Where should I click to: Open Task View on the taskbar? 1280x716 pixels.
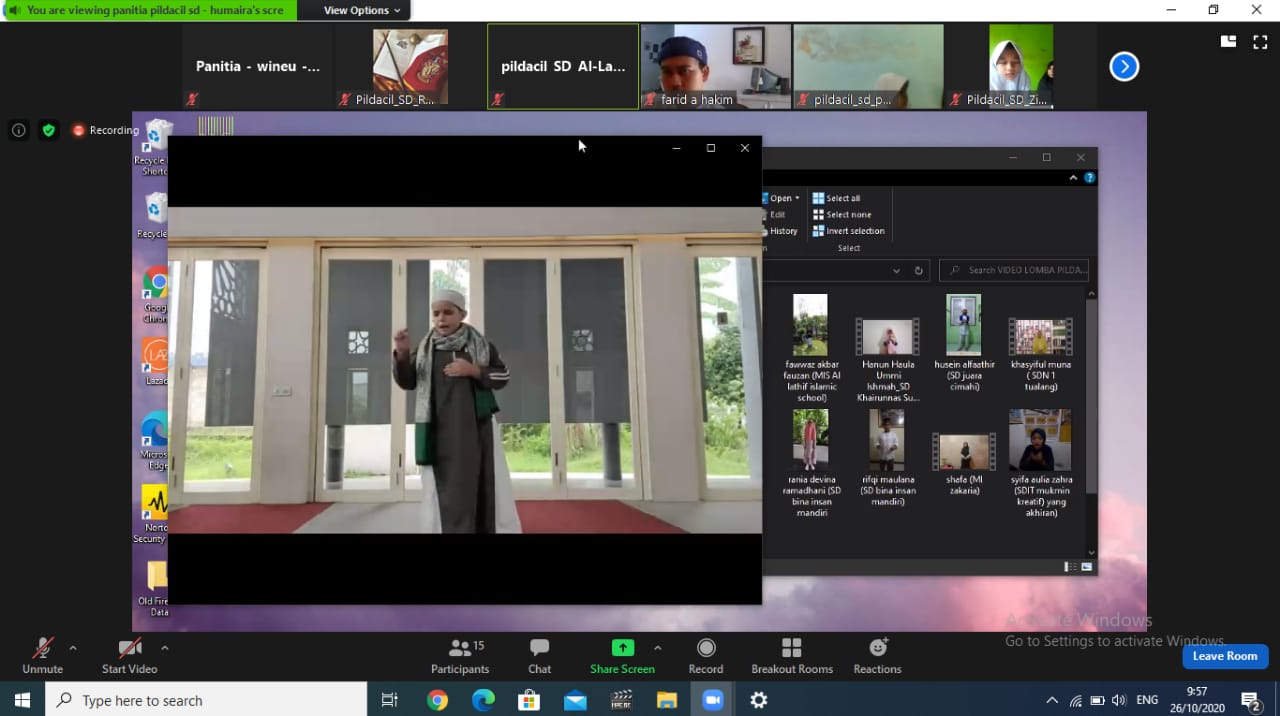pyautogui.click(x=391, y=700)
